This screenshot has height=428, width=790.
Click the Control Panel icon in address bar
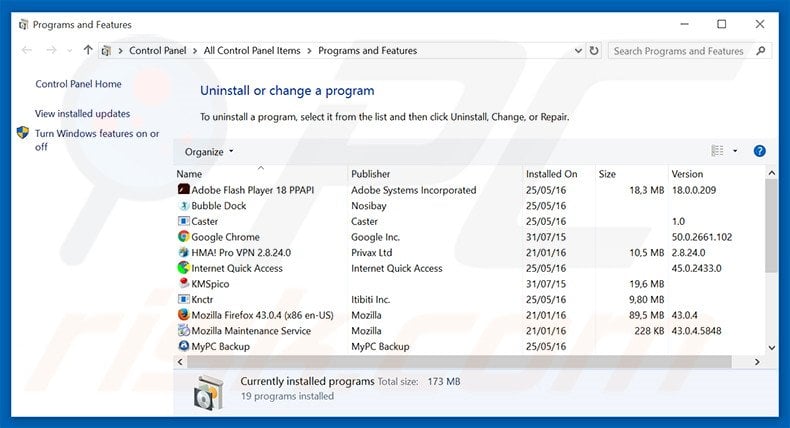(106, 50)
